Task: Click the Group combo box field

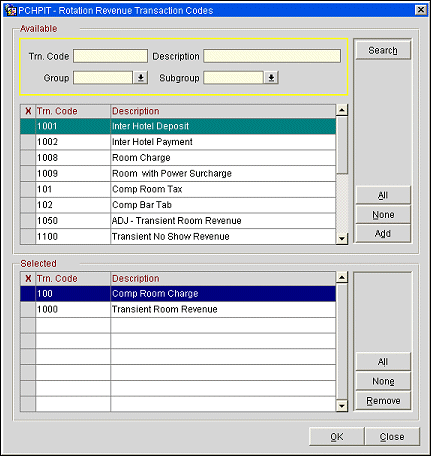Action: 103,78
